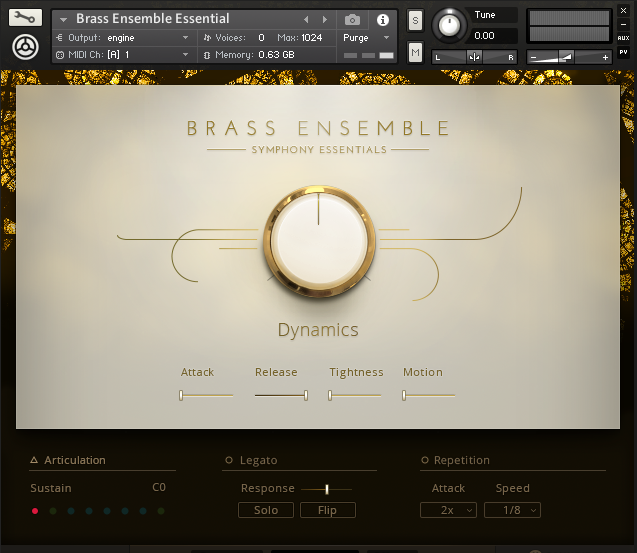
Task: Open the MIDI Ch dropdown
Action: pyautogui.click(x=185, y=54)
